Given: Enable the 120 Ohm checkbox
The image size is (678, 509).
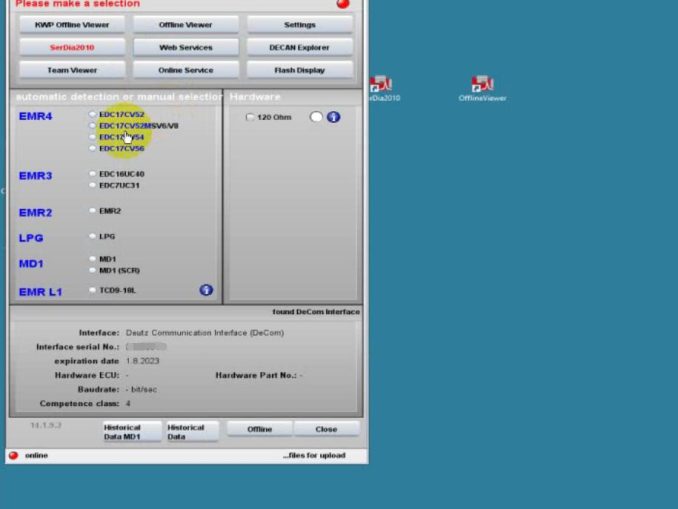Looking at the screenshot, I should [250, 117].
